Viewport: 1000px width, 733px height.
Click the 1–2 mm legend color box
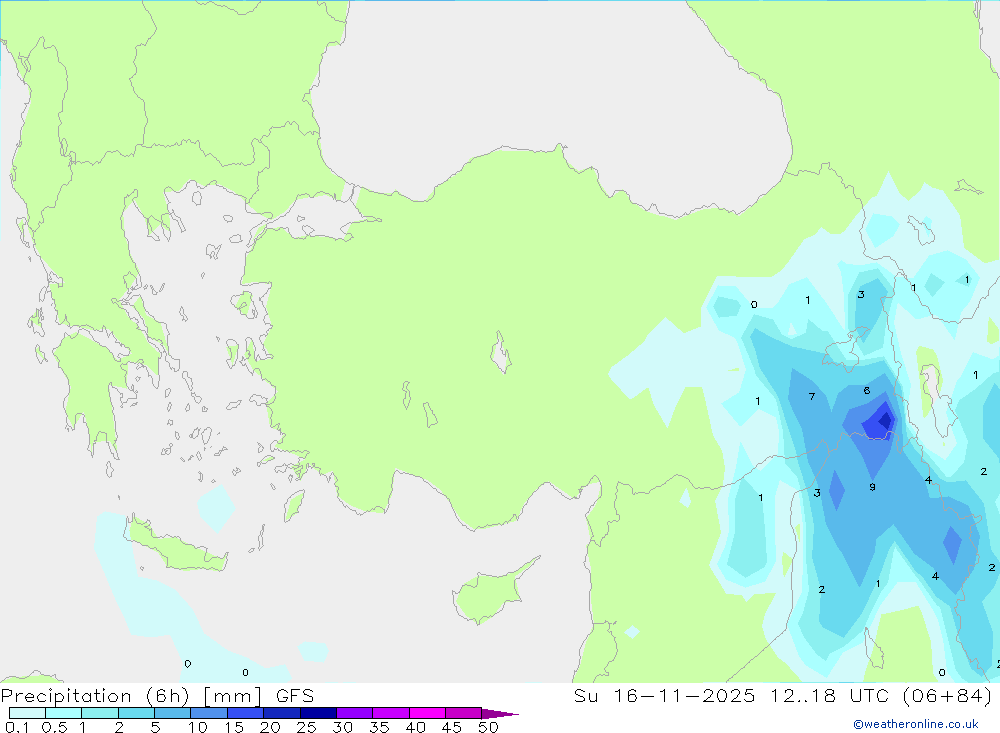point(100,713)
